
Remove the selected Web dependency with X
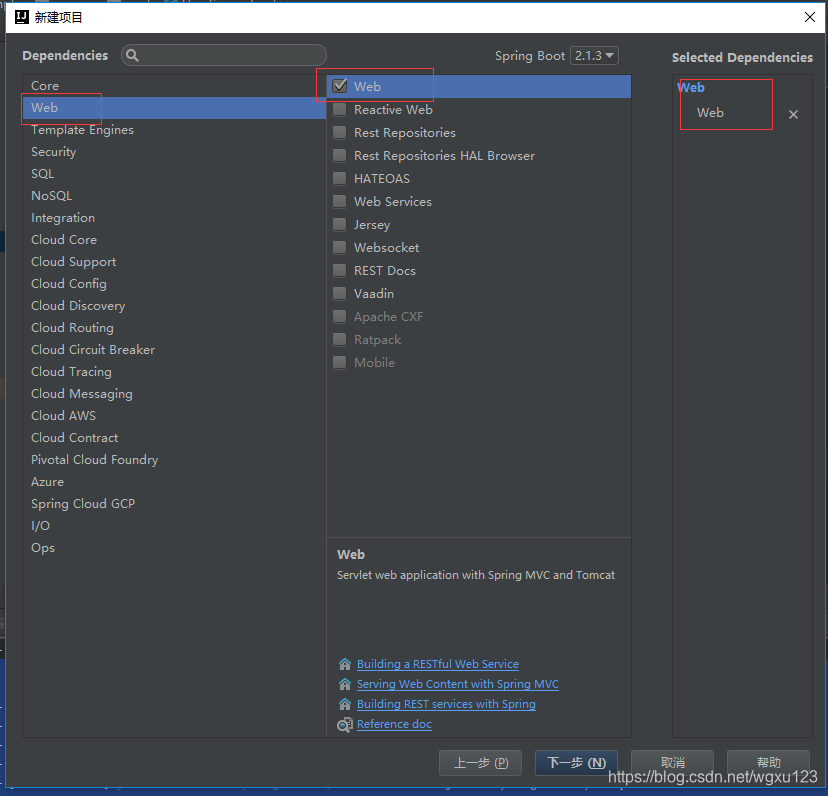[793, 114]
